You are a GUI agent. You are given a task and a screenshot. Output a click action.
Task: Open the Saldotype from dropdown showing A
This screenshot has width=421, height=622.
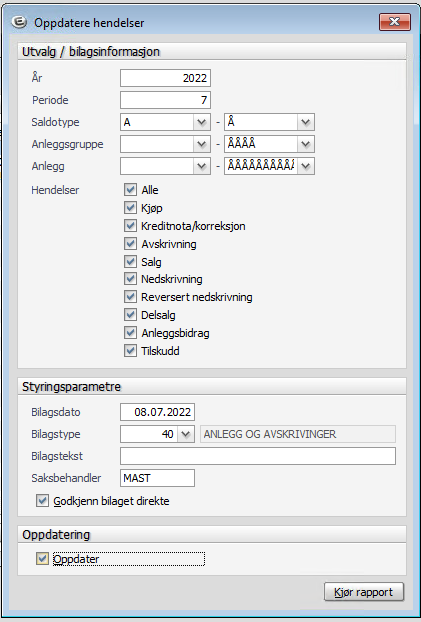202,122
